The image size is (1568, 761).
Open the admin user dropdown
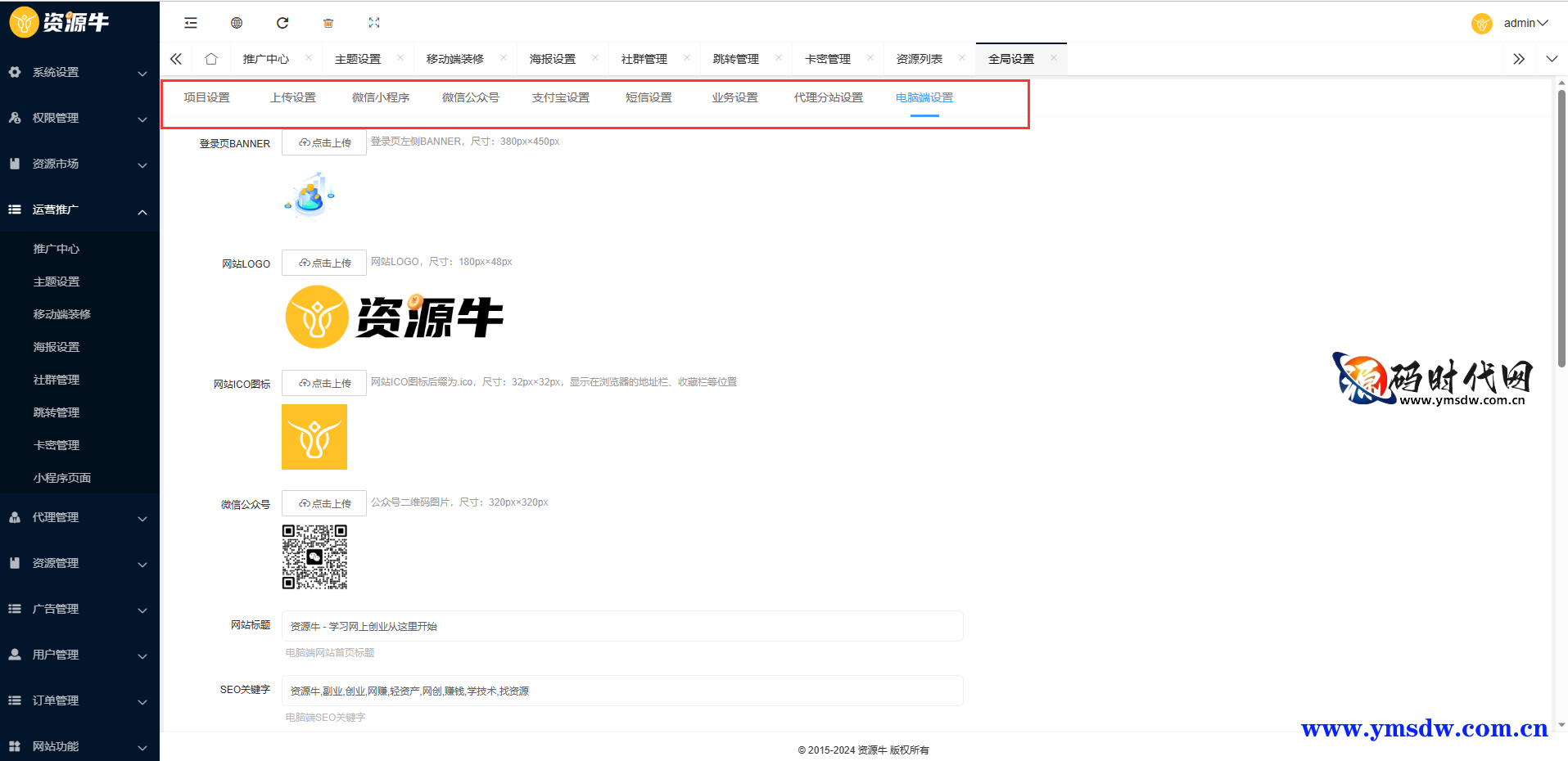pyautogui.click(x=1525, y=23)
